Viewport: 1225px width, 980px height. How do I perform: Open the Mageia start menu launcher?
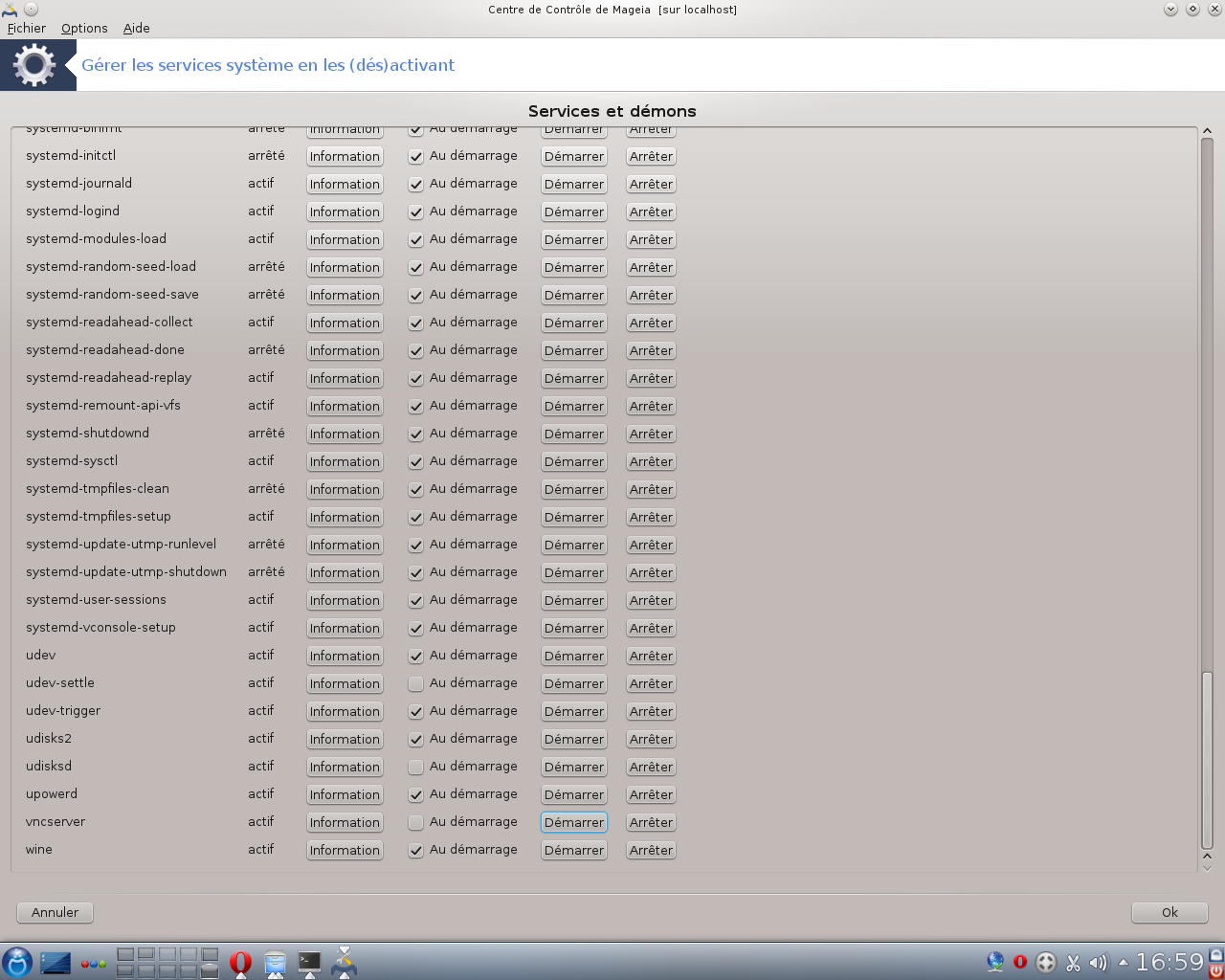[17, 962]
